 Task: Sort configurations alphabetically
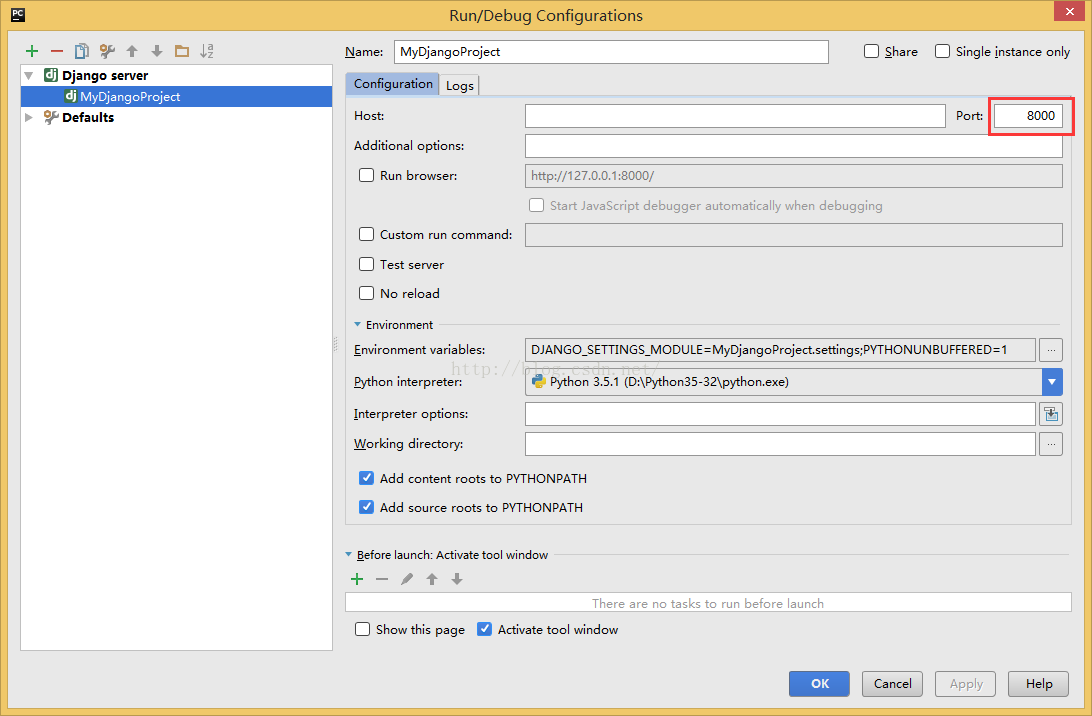207,51
